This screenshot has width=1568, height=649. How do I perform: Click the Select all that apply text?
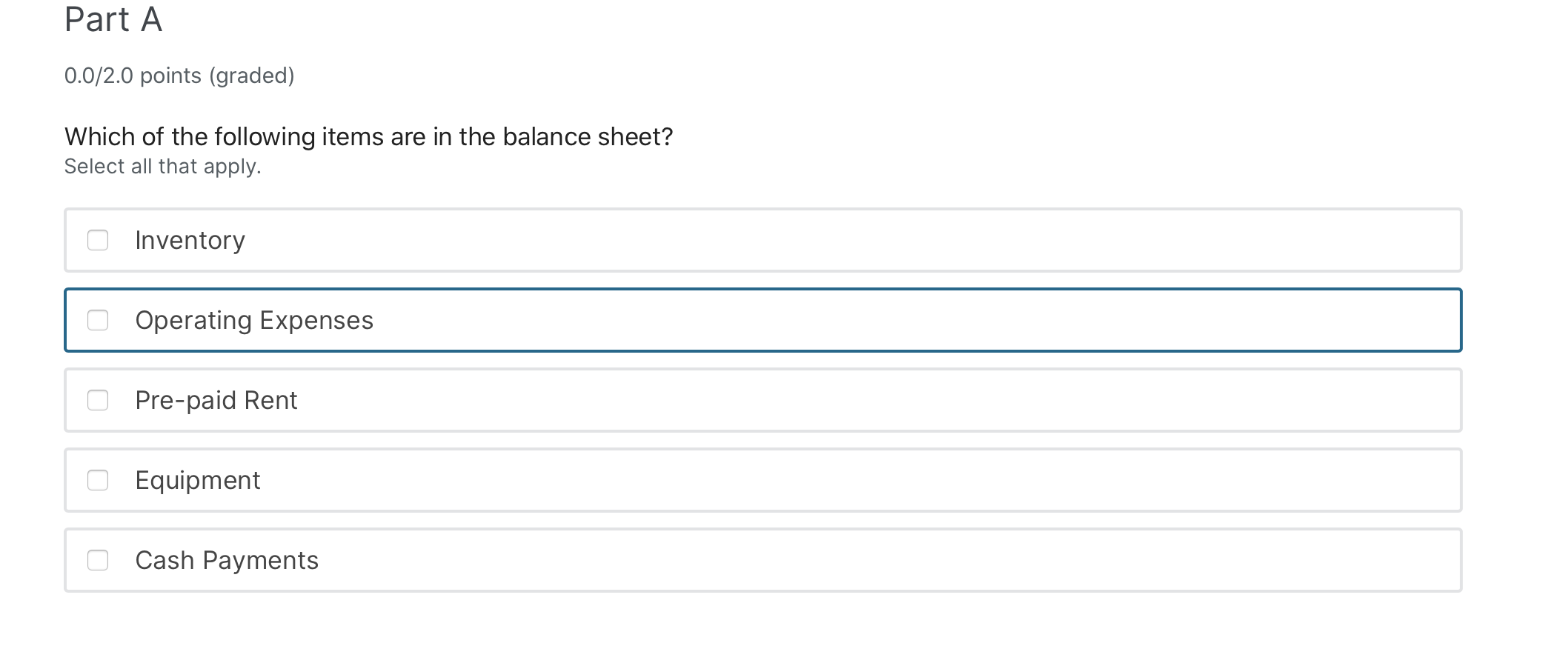point(162,166)
